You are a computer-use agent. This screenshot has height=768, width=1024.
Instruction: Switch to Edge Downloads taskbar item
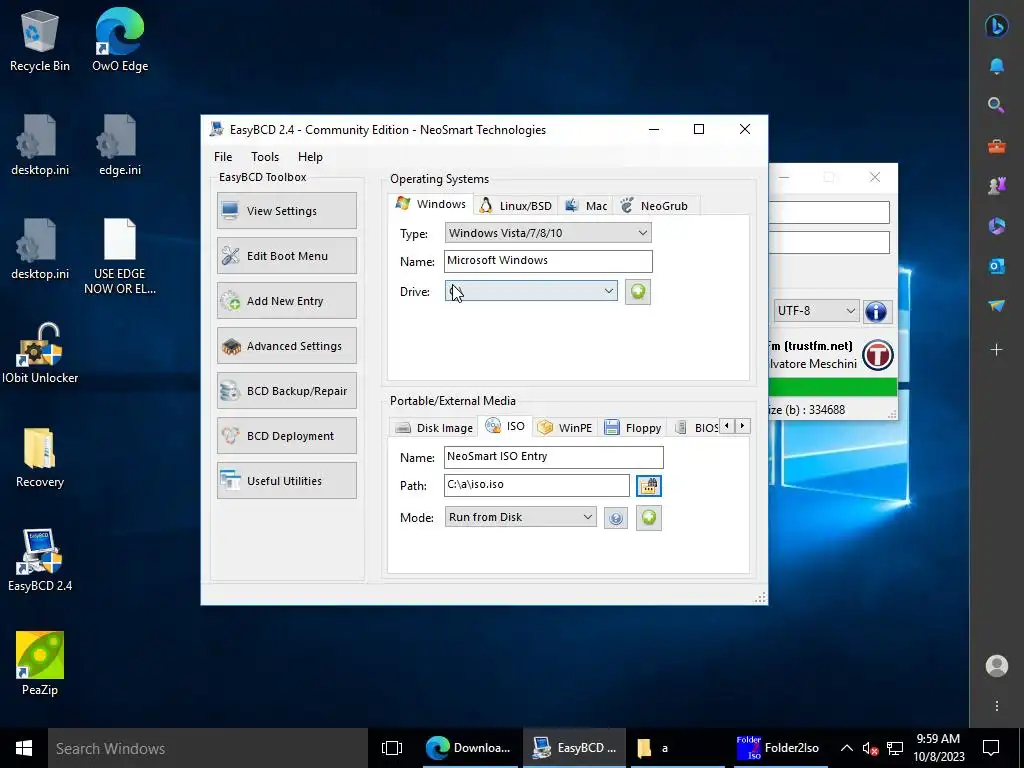click(468, 748)
